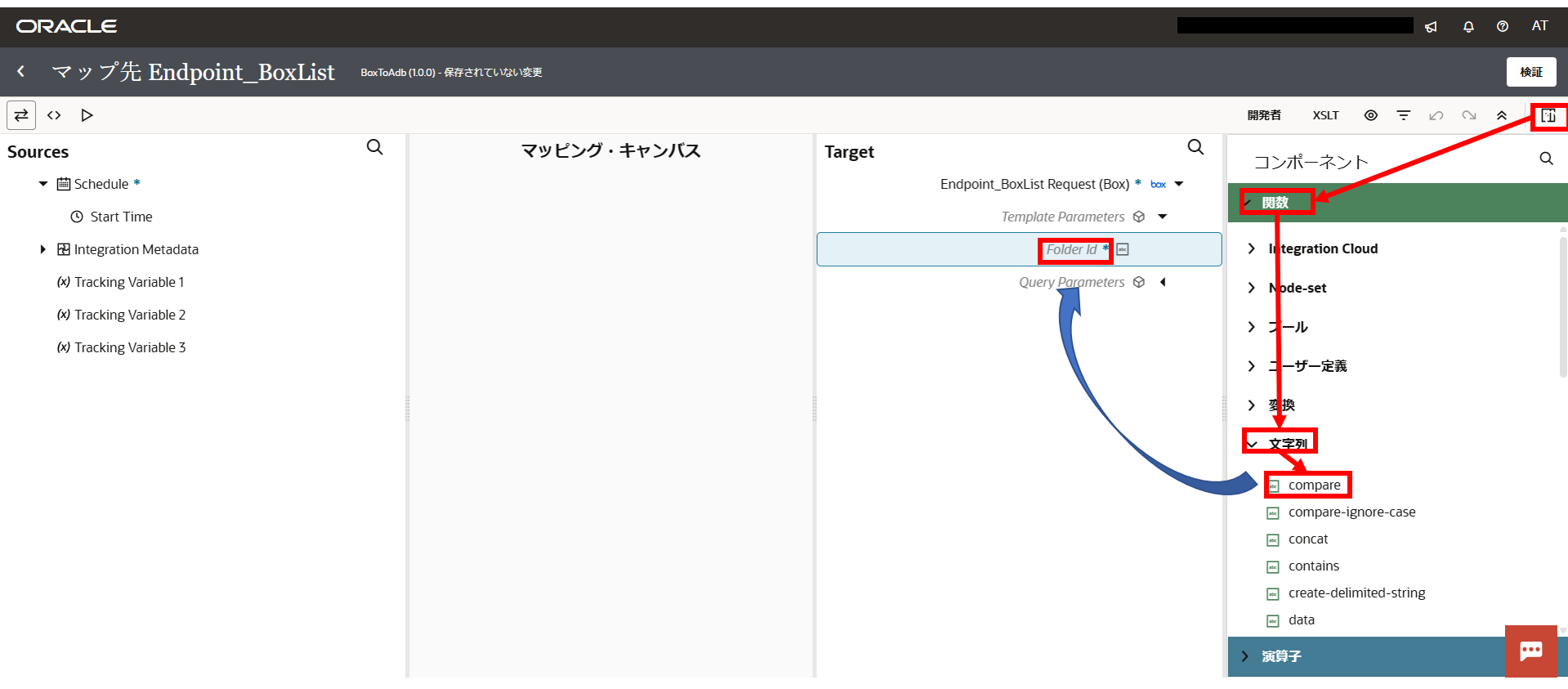Open the announcements megaphone icon
1568x689 pixels.
click(x=1431, y=26)
